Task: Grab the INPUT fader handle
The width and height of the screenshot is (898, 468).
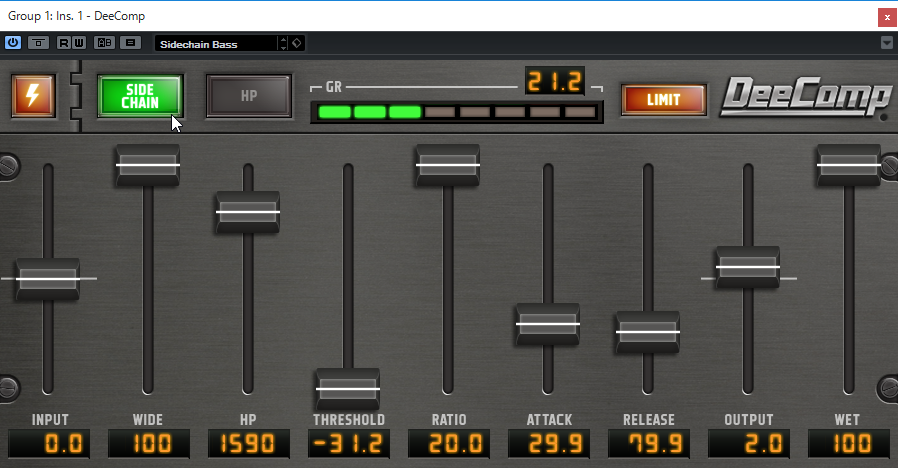Action: pyautogui.click(x=48, y=279)
